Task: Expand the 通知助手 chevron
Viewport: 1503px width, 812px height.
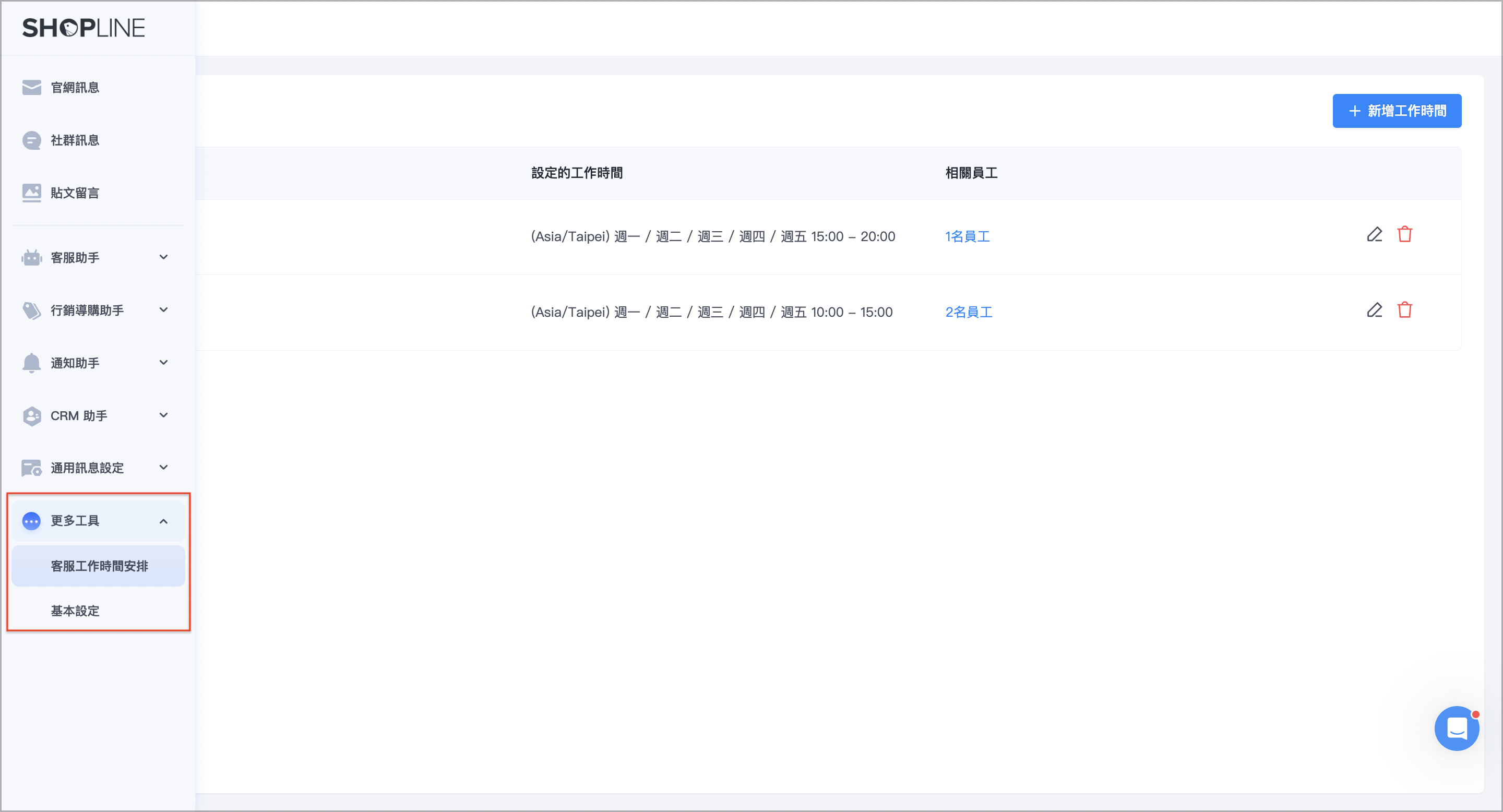Action: pyautogui.click(x=164, y=362)
